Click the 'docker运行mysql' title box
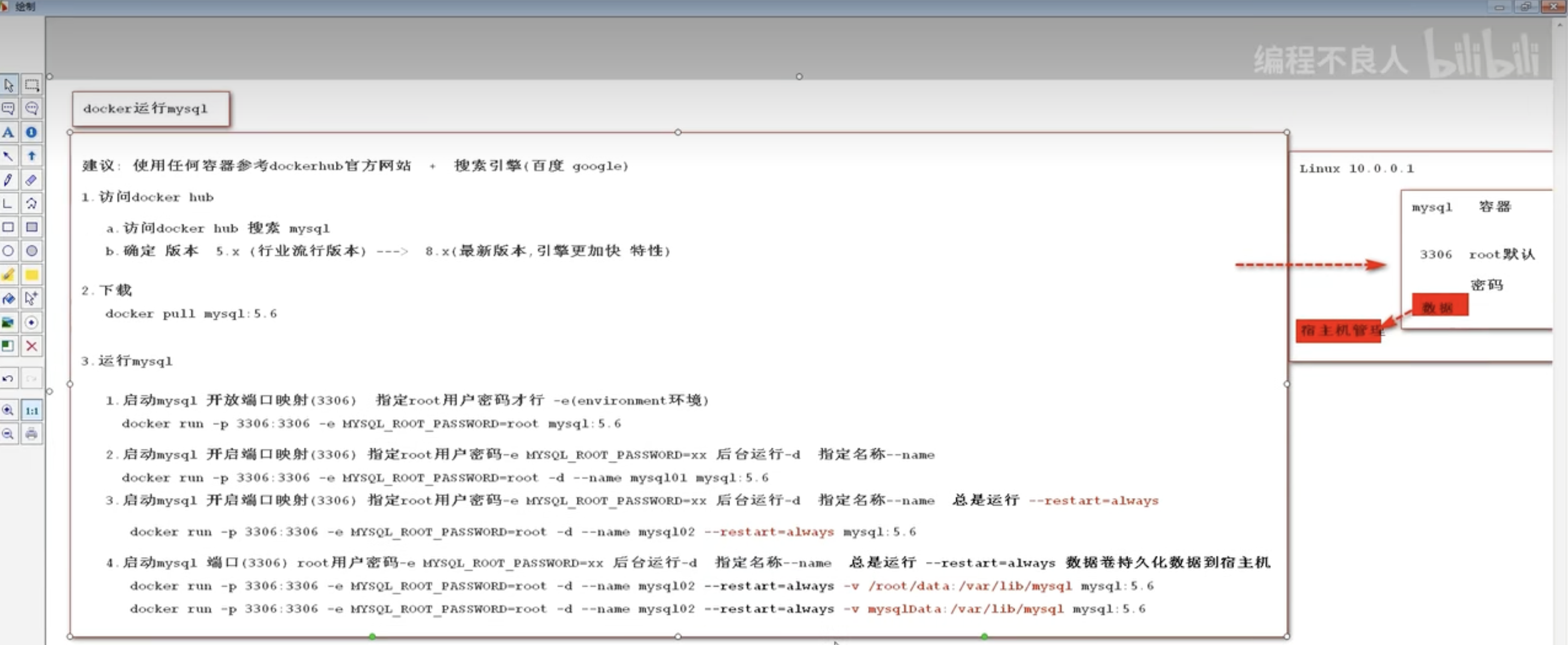The image size is (1568, 645). point(150,109)
